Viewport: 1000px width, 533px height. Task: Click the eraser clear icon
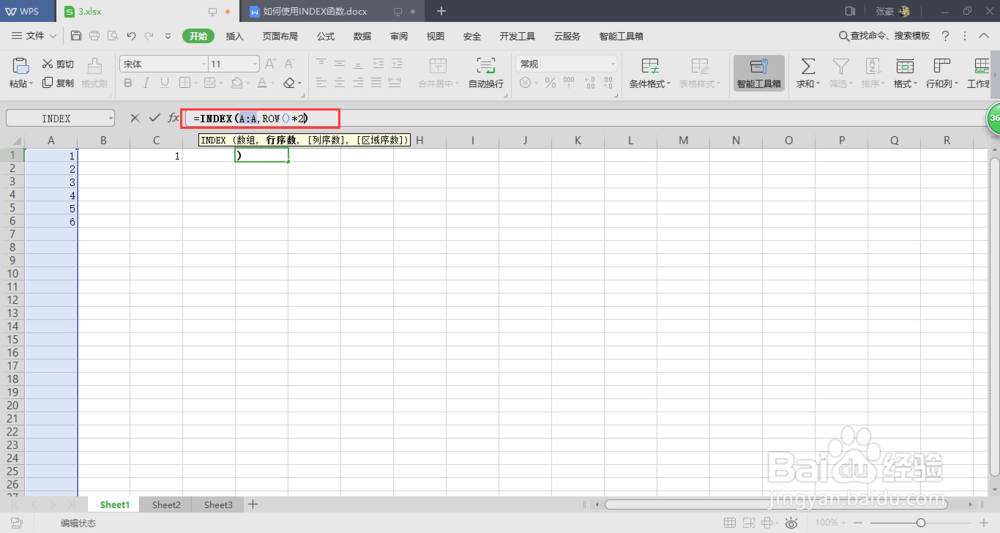(289, 83)
